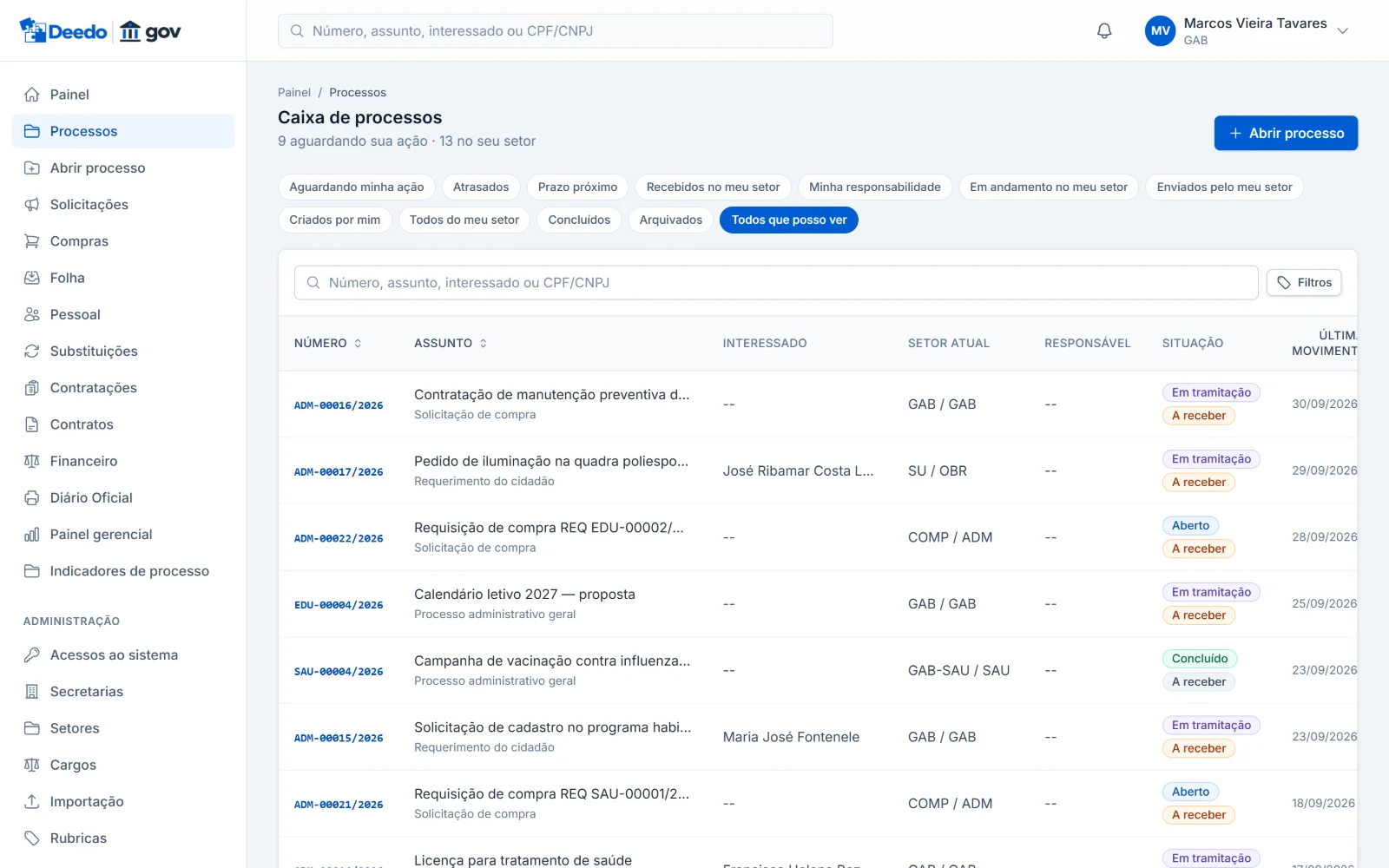Select the Enviados pelo meu setor tab
The image size is (1389, 868).
pyautogui.click(x=1224, y=187)
